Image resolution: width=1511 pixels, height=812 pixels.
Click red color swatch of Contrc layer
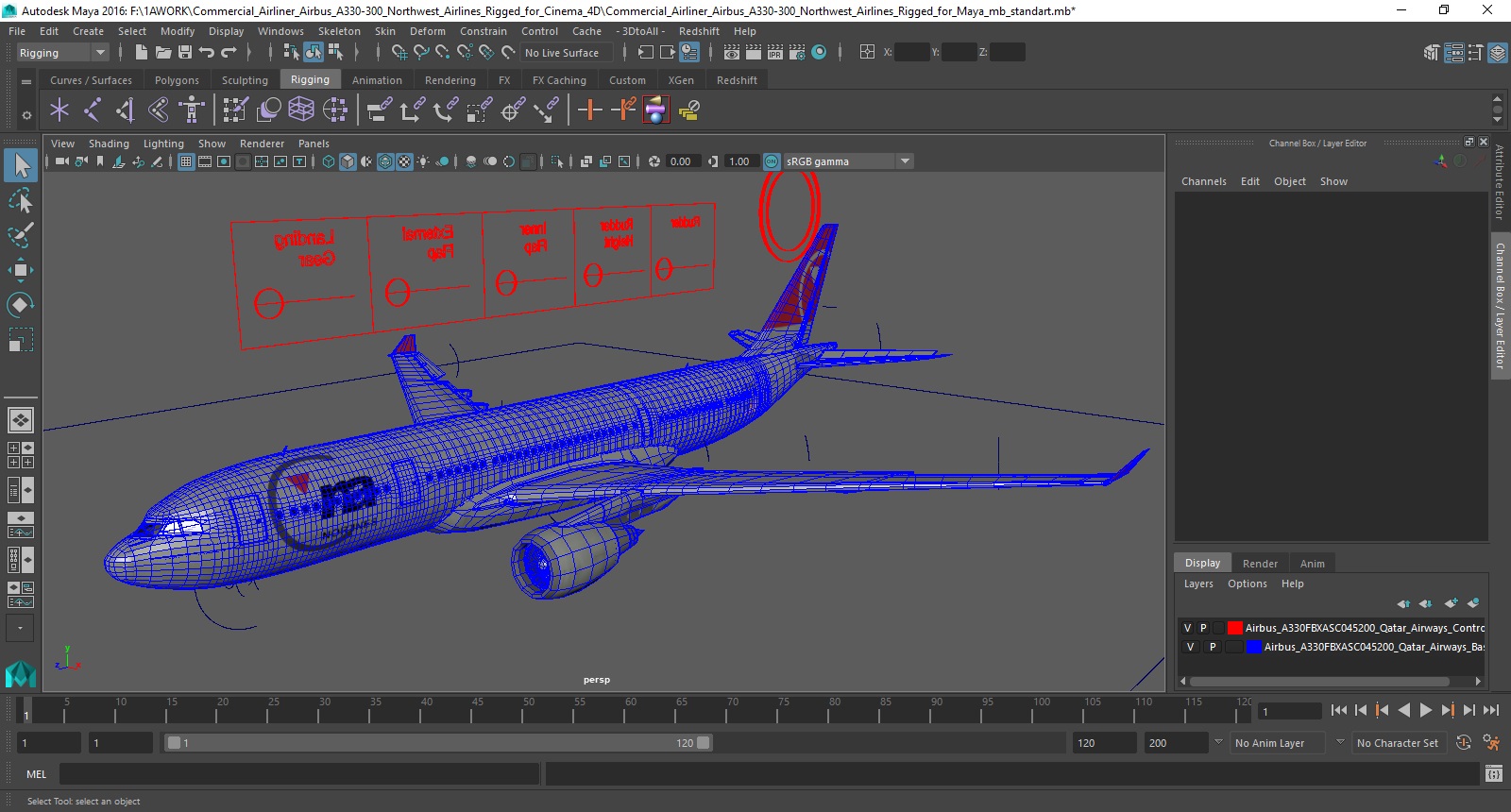pos(1234,628)
